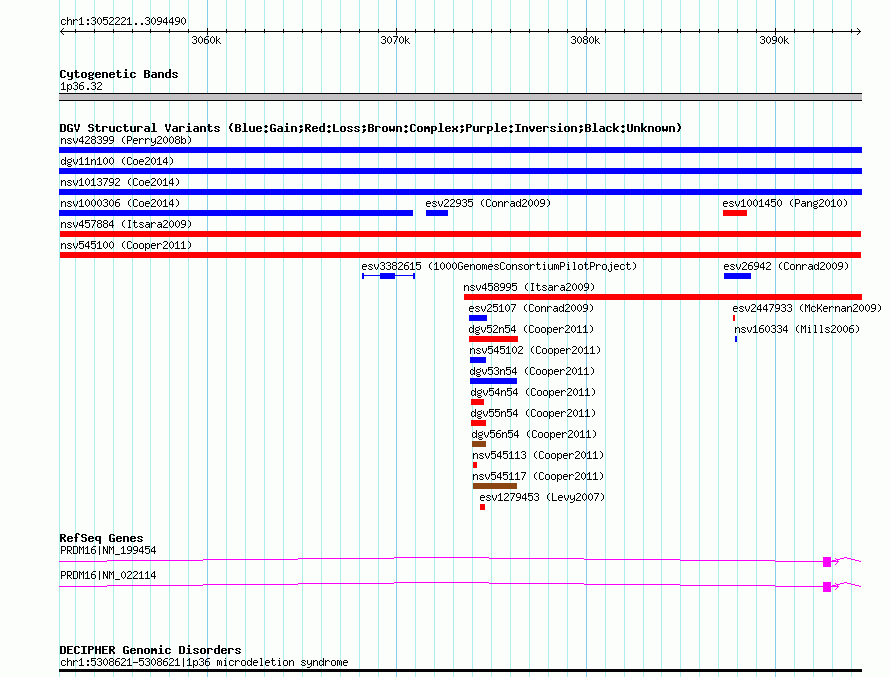The height and width of the screenshot is (677, 890).
Task: Select the PRDM16 NM_022114 exon box
Action: [827, 587]
